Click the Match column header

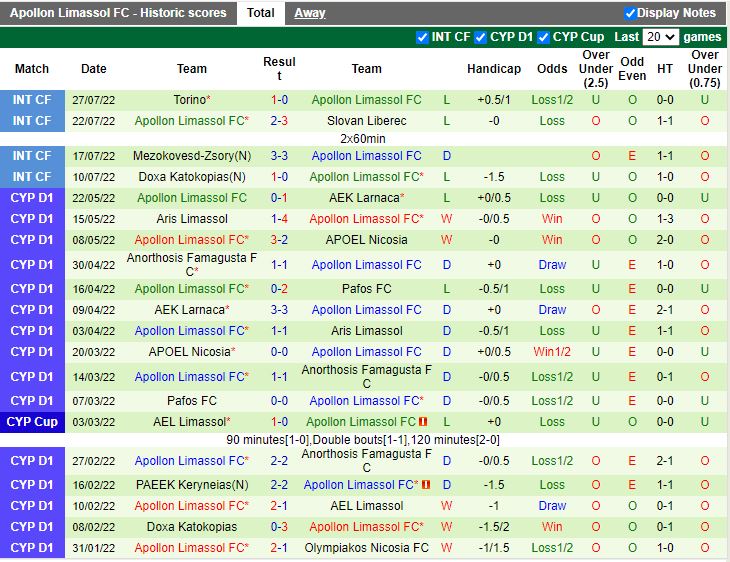32,69
